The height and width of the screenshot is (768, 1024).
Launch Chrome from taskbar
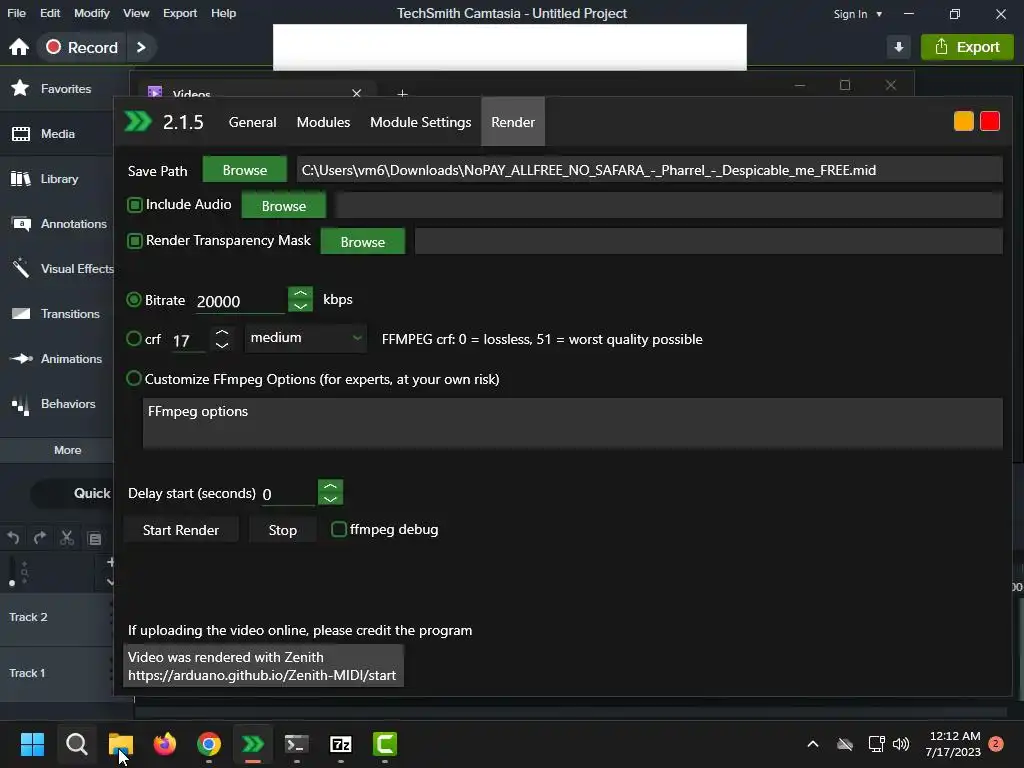coord(209,744)
